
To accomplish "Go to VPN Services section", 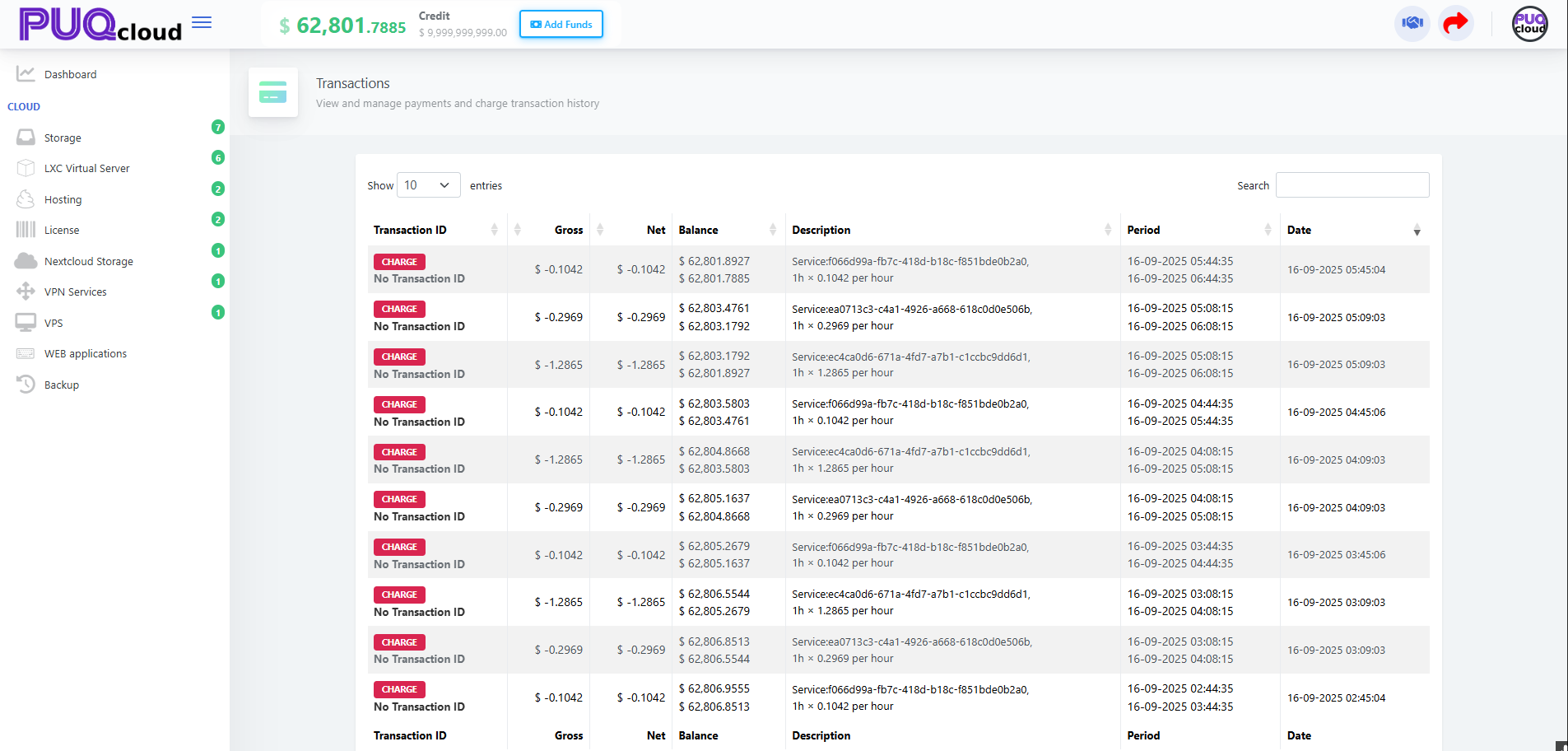I will coord(75,292).
